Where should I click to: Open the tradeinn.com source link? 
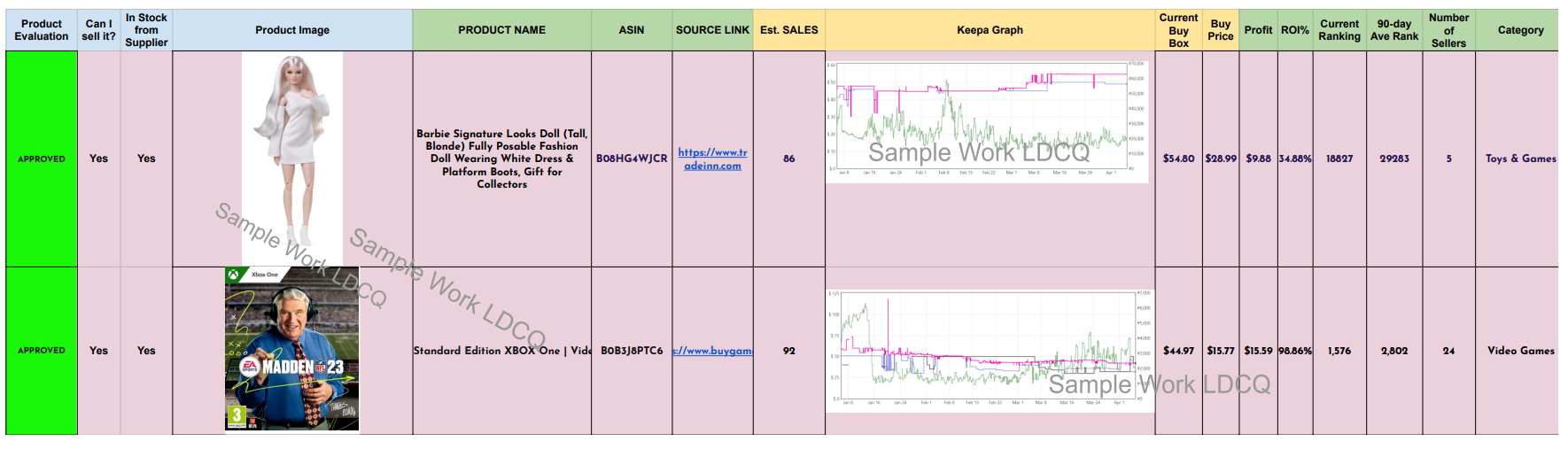(713, 159)
